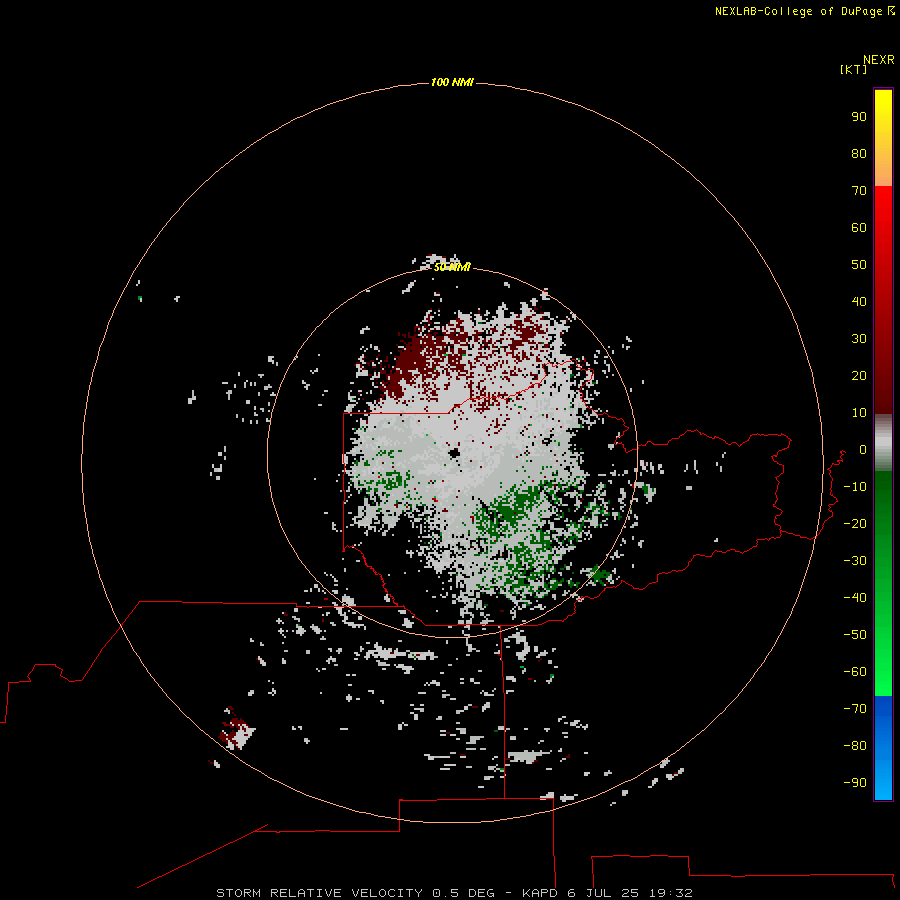This screenshot has width=900, height=900.
Task: Click the 0 value on the velocity scale
Action: pyautogui.click(x=863, y=450)
